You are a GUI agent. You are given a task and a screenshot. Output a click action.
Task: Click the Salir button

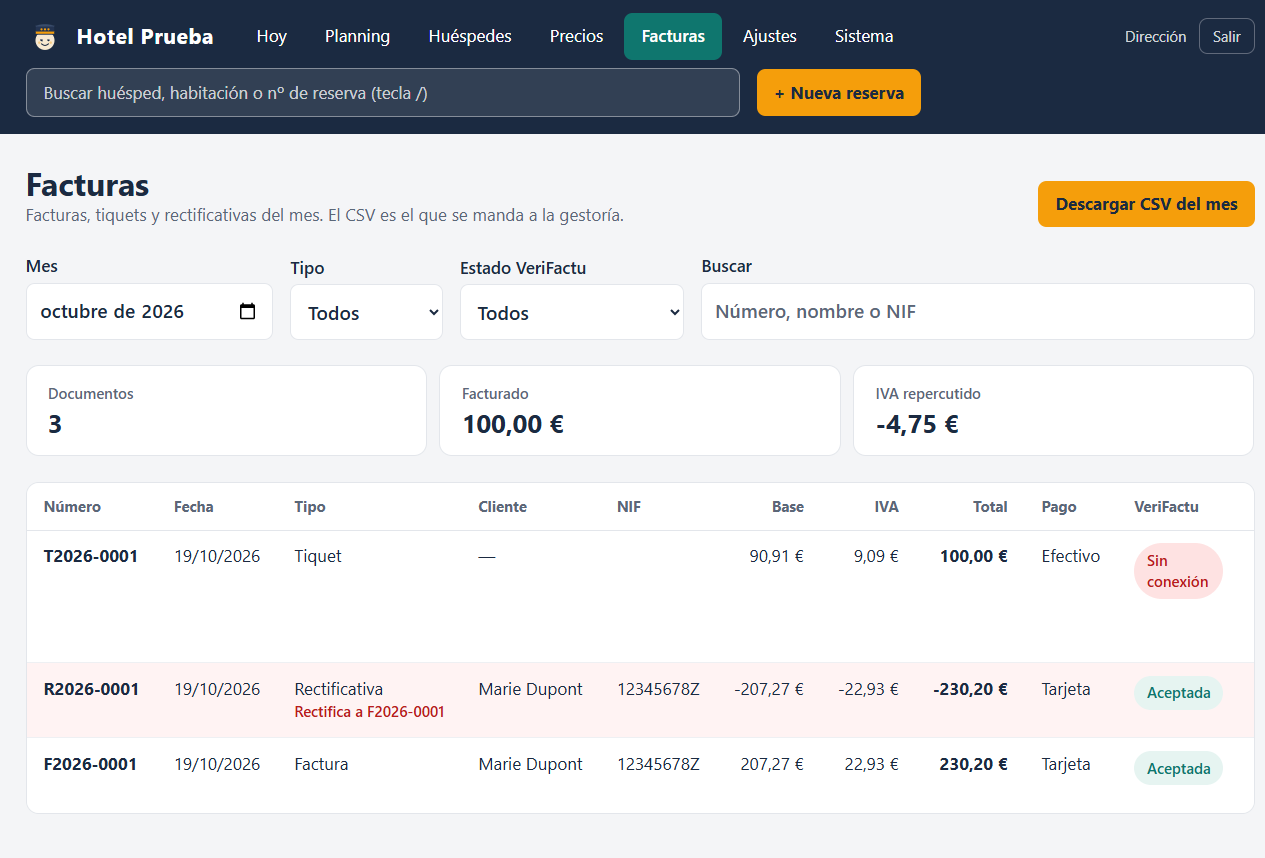1227,36
